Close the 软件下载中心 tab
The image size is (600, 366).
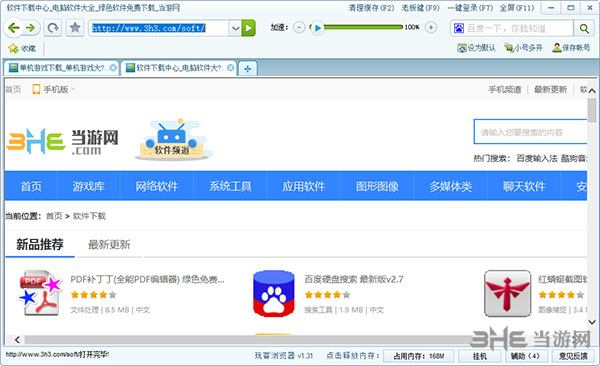click(230, 68)
